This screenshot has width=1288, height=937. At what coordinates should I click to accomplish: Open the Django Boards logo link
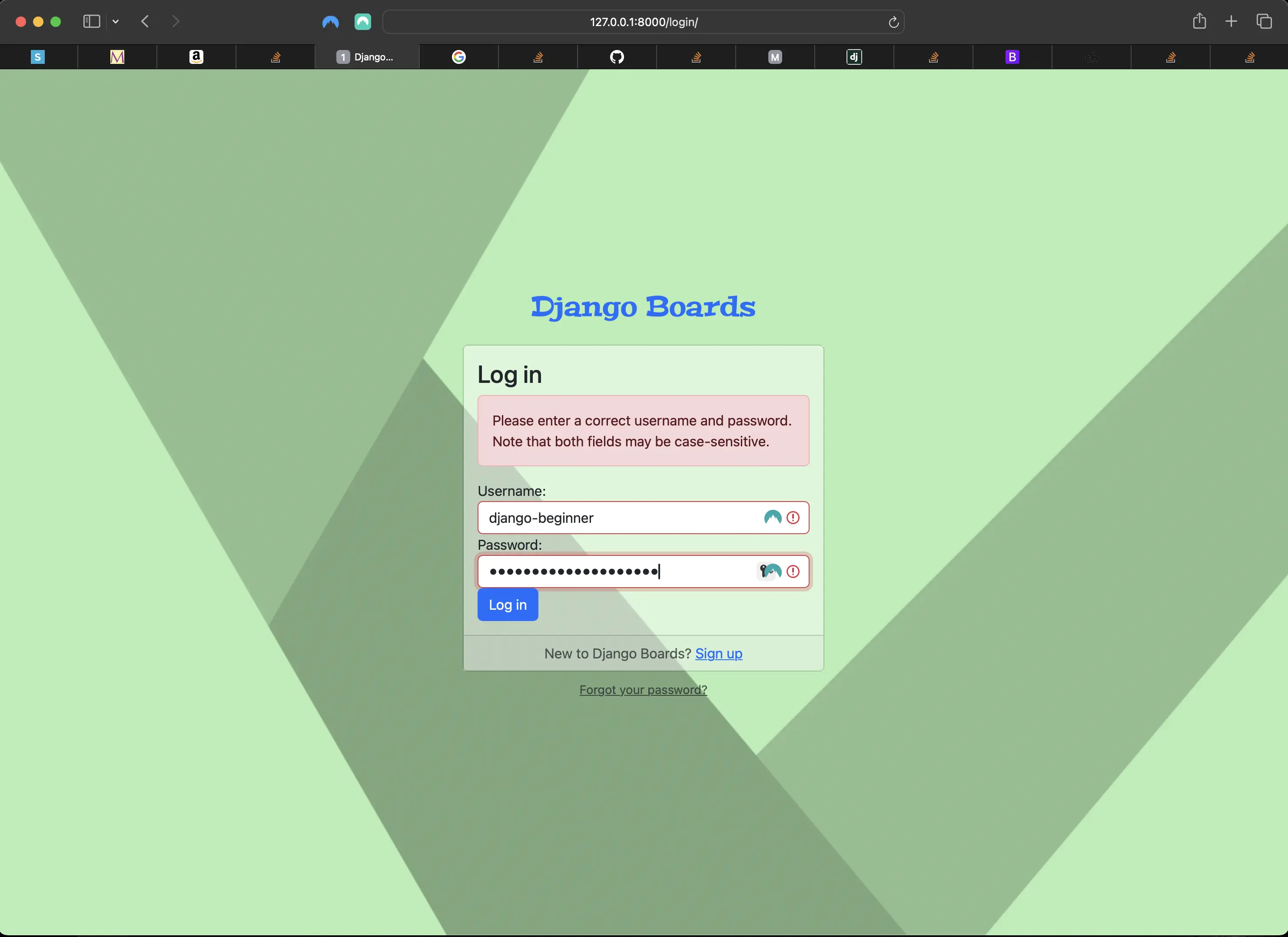(643, 307)
